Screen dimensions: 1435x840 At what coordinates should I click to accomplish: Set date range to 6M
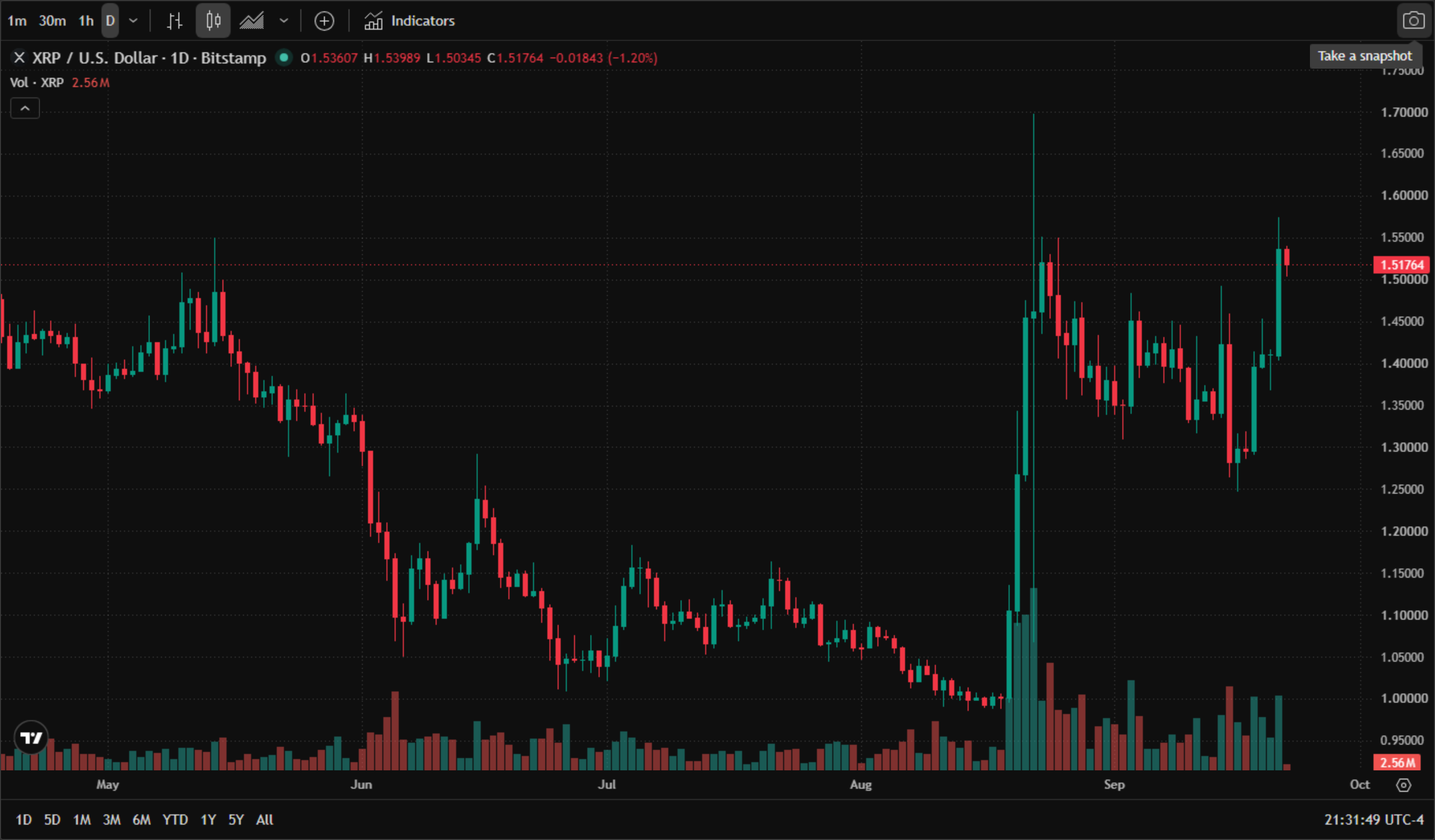(x=142, y=820)
